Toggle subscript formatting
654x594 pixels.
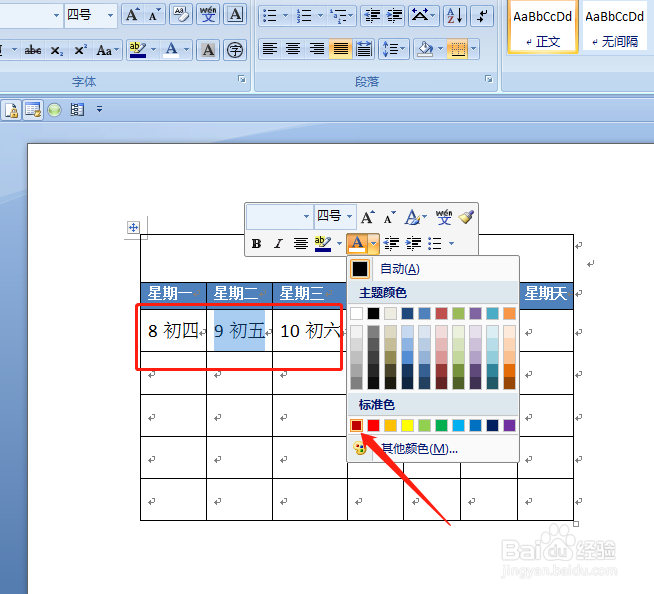pos(57,50)
